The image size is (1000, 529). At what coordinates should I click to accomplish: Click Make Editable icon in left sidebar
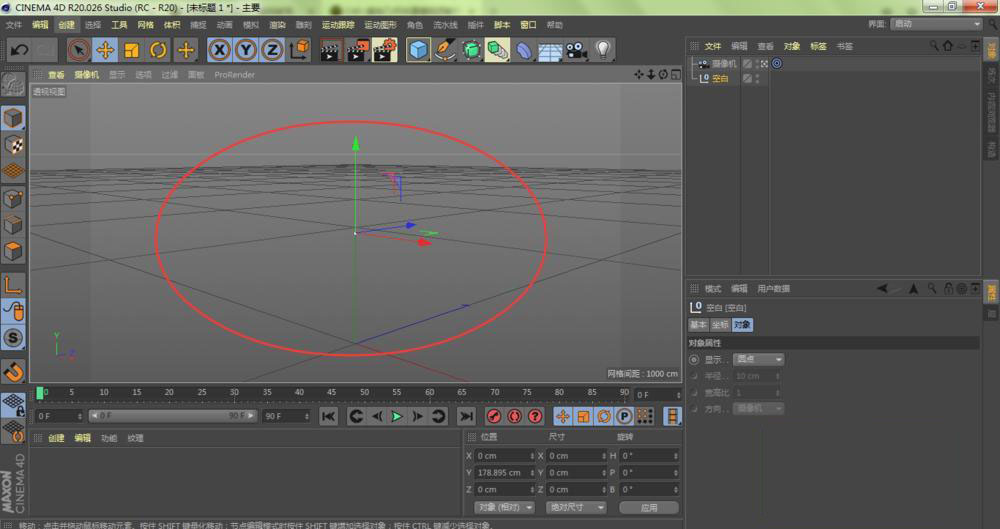pos(13,86)
